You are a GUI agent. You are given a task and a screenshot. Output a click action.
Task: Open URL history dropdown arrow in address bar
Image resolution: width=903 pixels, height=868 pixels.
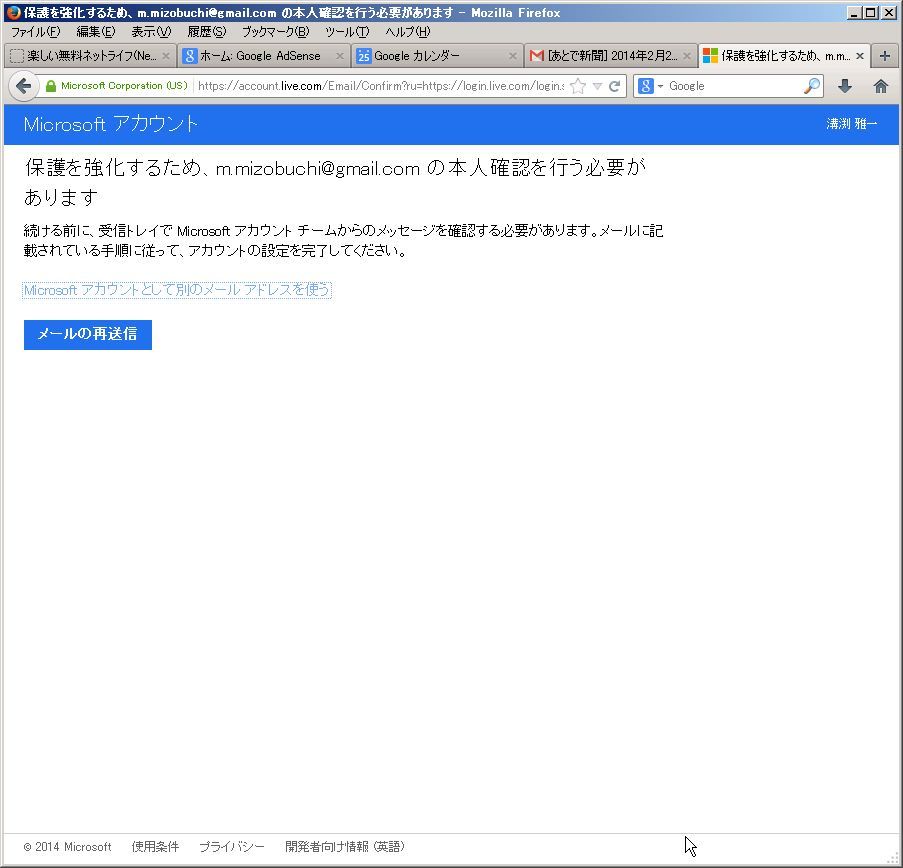pos(597,86)
